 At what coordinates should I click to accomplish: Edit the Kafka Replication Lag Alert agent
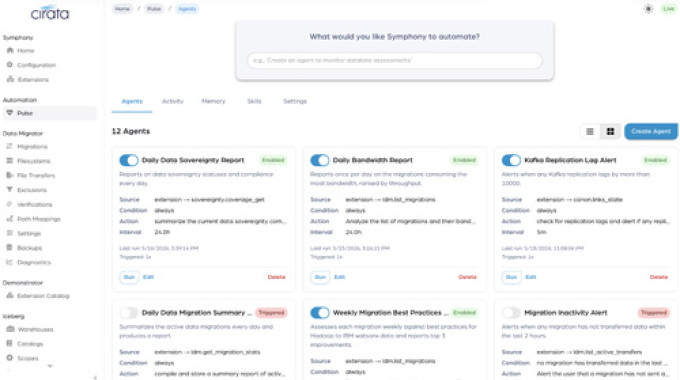pos(531,277)
